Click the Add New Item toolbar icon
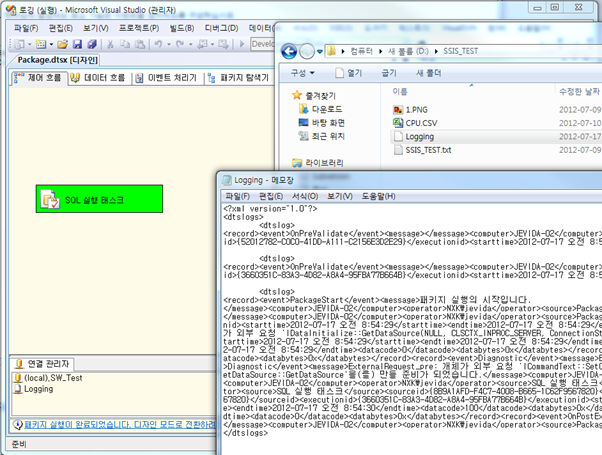 tap(41, 44)
